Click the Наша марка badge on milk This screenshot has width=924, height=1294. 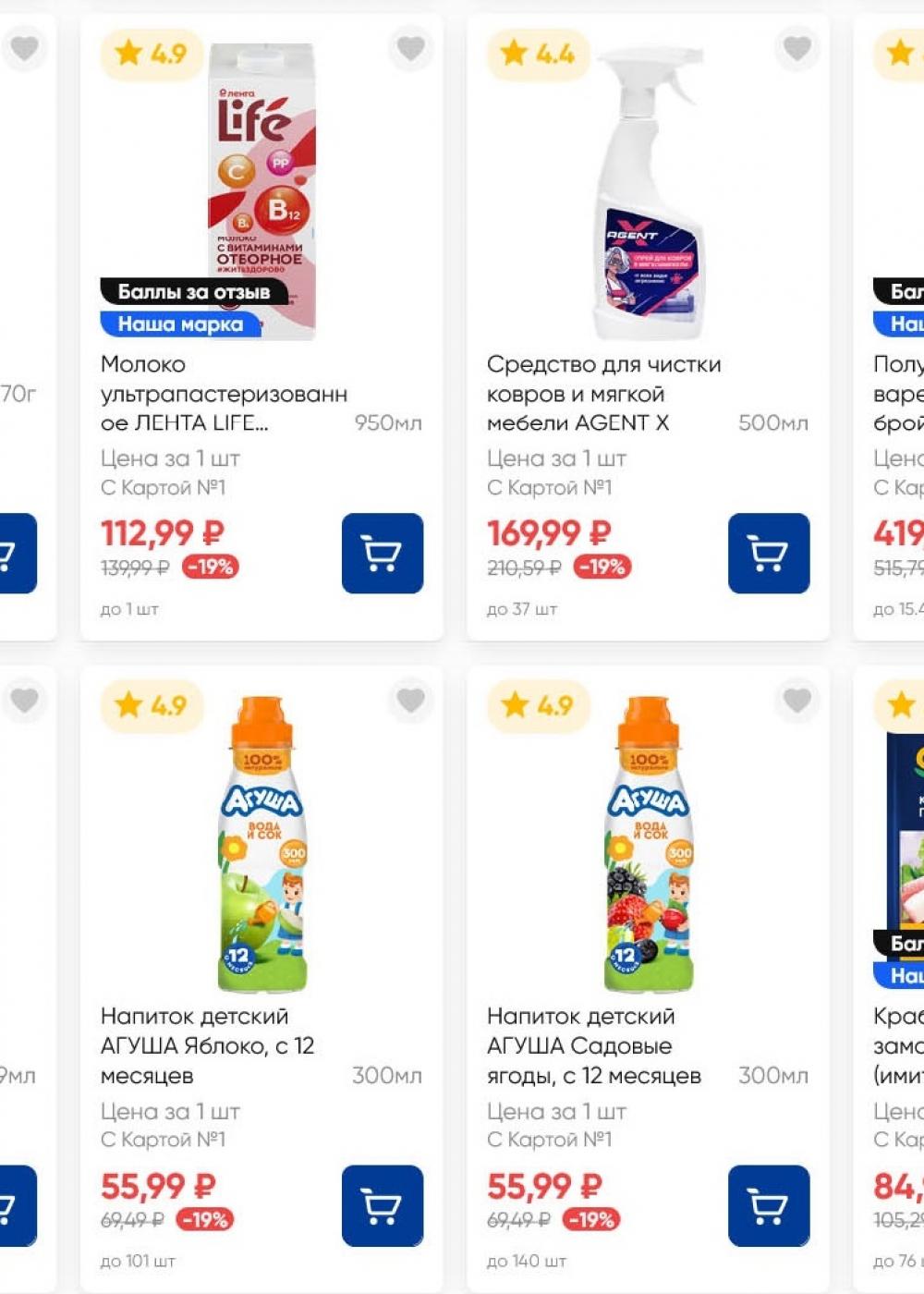(180, 324)
